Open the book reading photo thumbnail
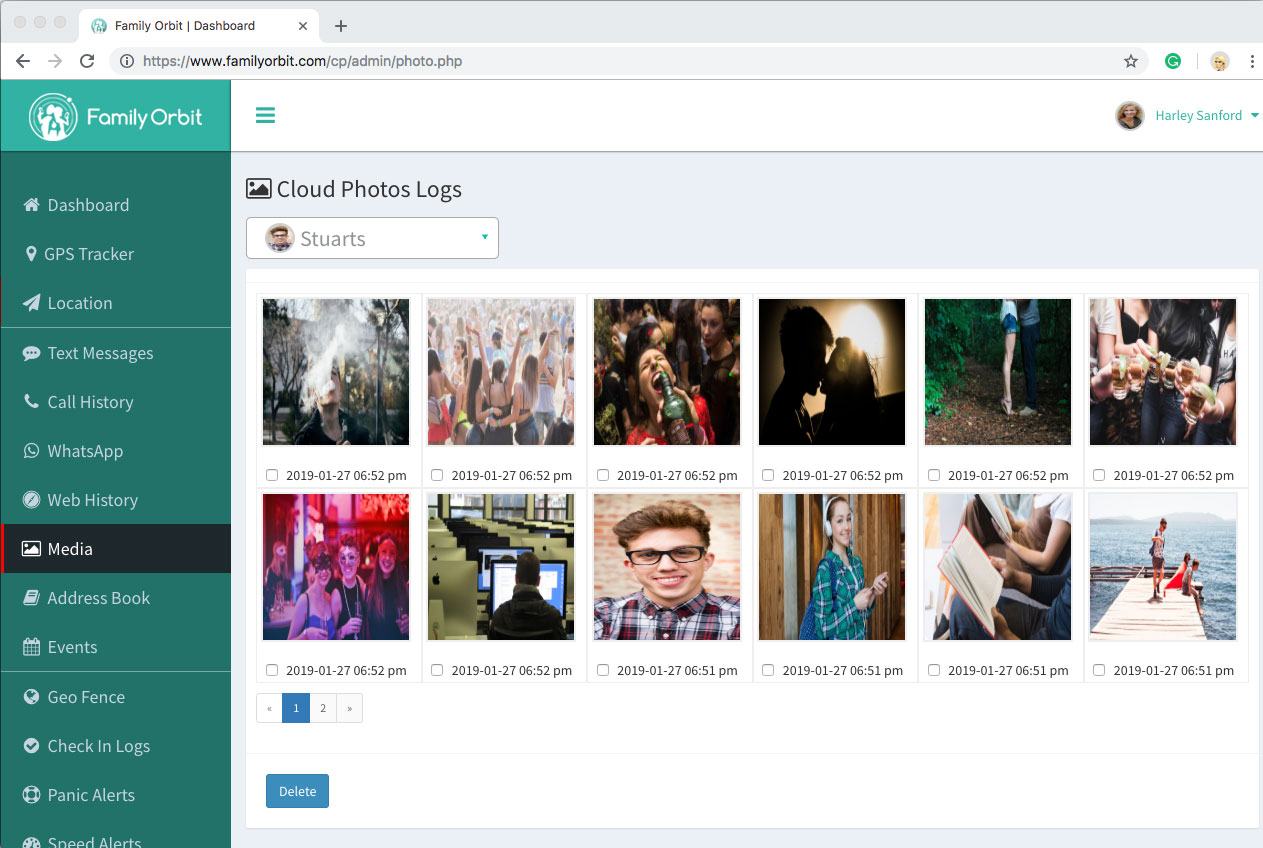 (x=998, y=567)
